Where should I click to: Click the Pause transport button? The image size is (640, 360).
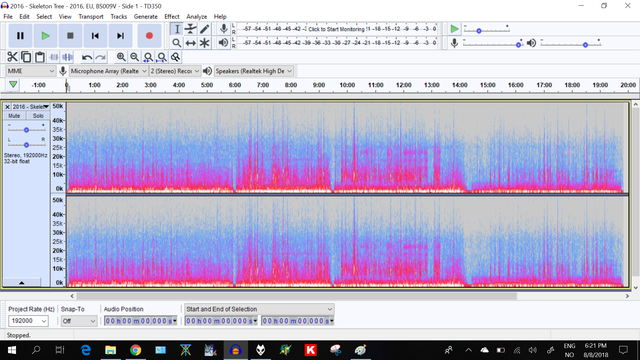click(20, 36)
